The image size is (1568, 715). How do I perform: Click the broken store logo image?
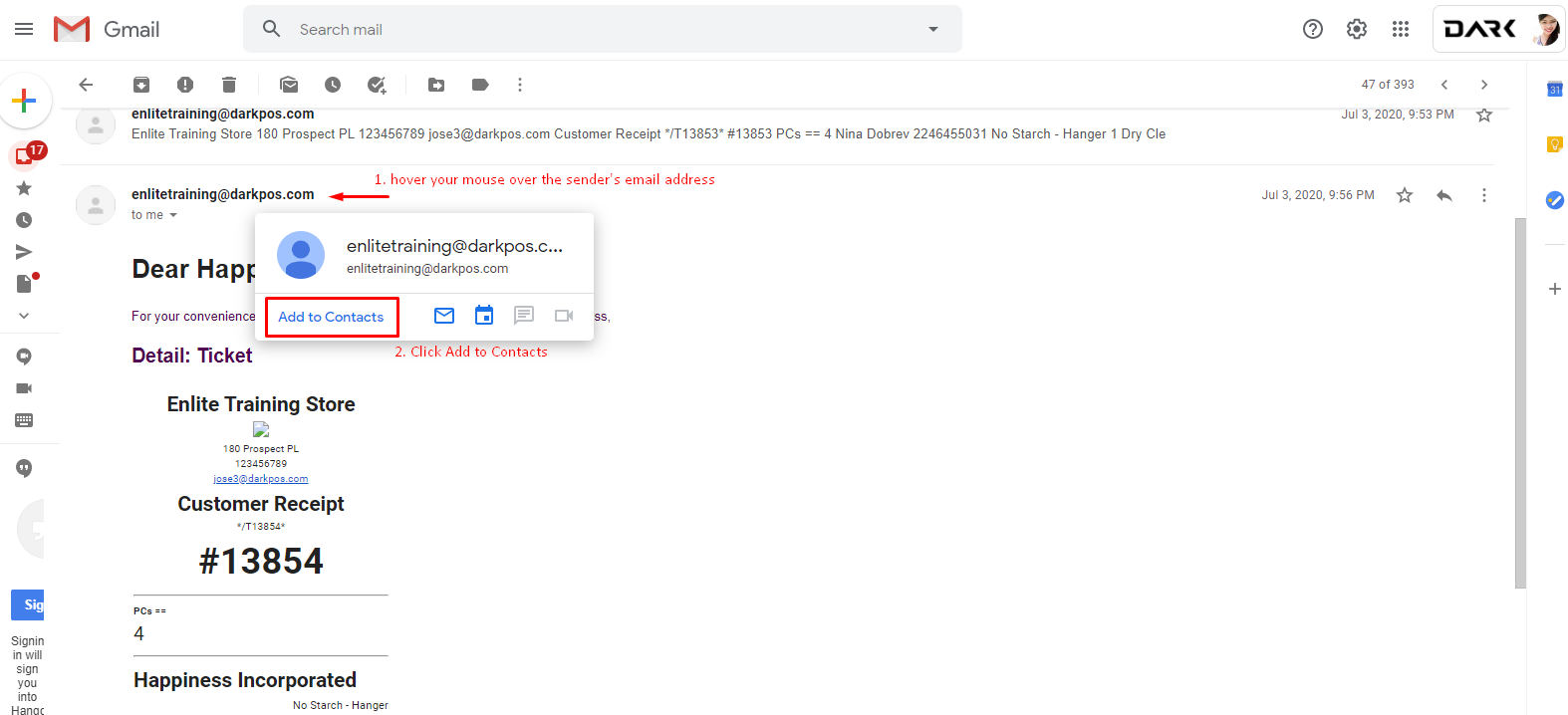coord(261,429)
